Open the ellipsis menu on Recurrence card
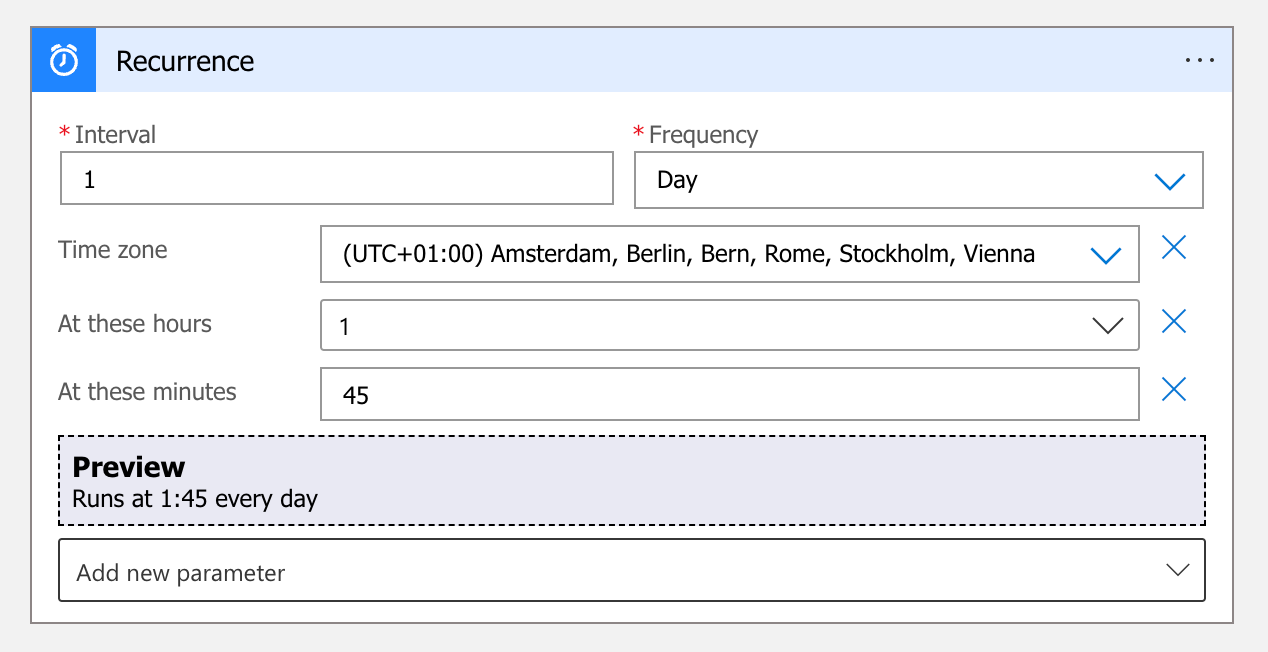Viewport: 1268px width, 652px height. click(x=1199, y=61)
